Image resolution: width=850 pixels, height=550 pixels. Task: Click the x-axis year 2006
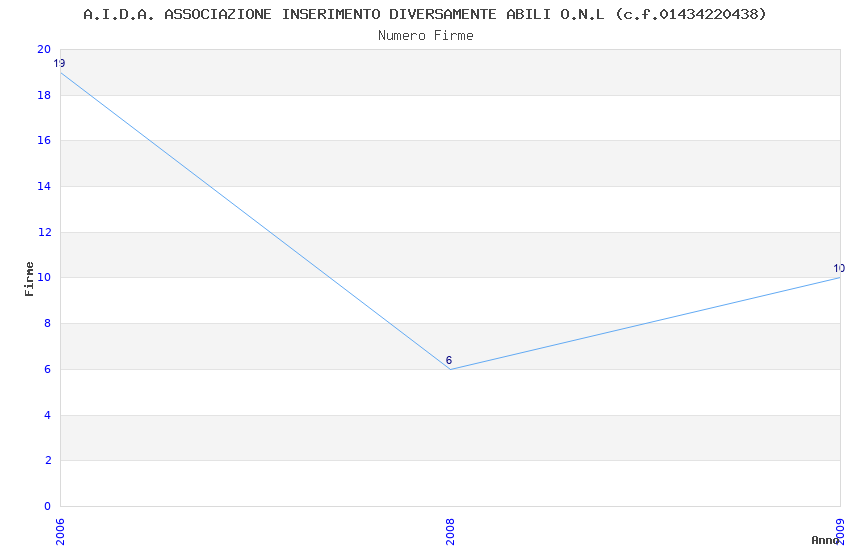[60, 532]
